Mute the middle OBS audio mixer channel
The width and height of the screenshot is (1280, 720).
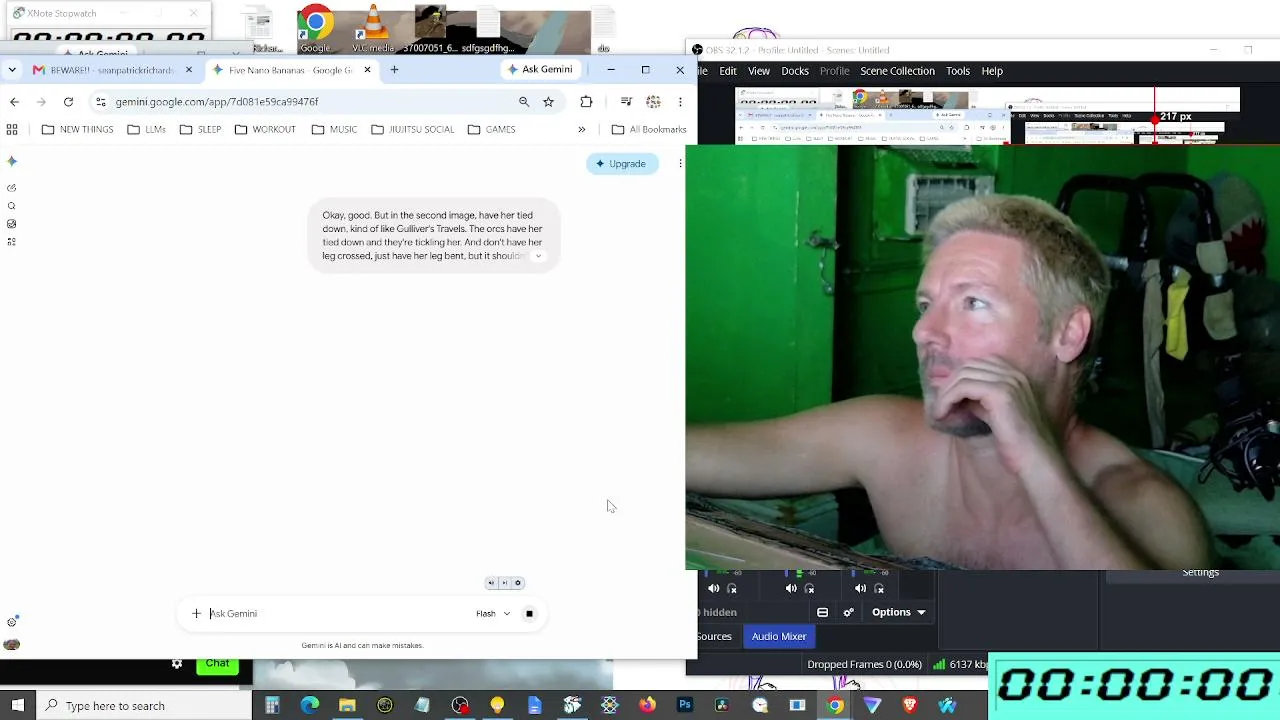(x=791, y=589)
